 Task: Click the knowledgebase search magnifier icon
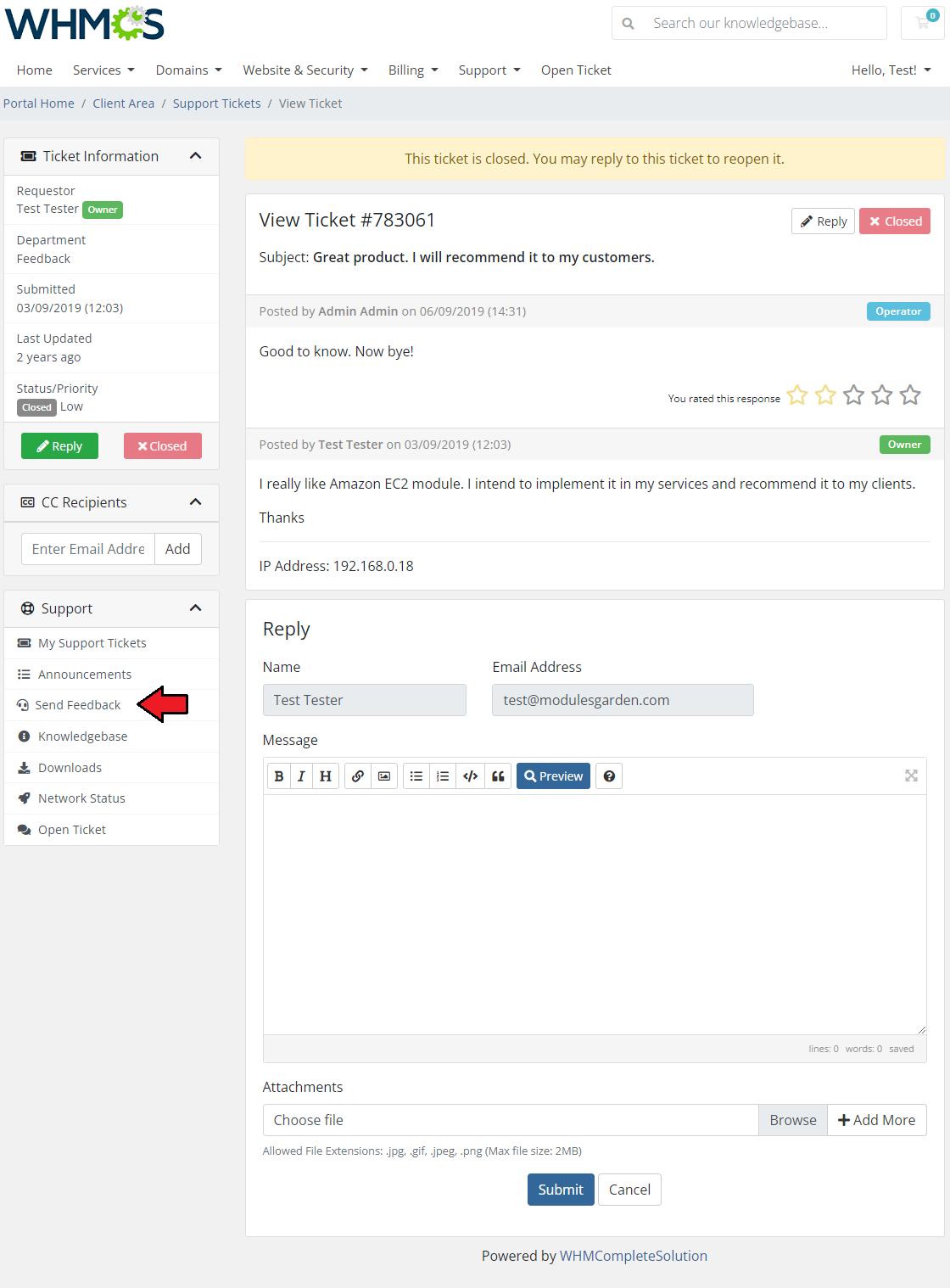coord(628,23)
